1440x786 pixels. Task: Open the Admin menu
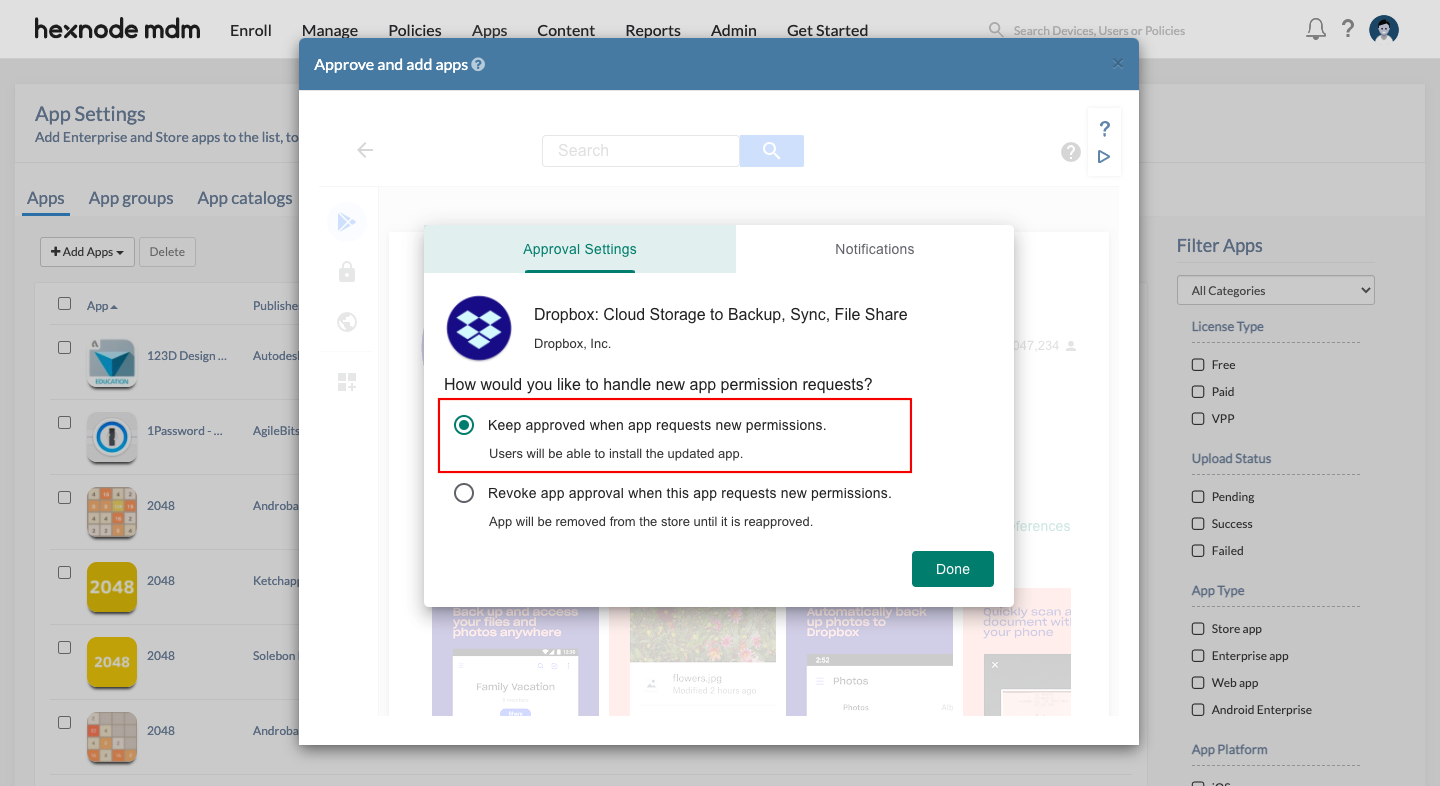click(x=734, y=30)
